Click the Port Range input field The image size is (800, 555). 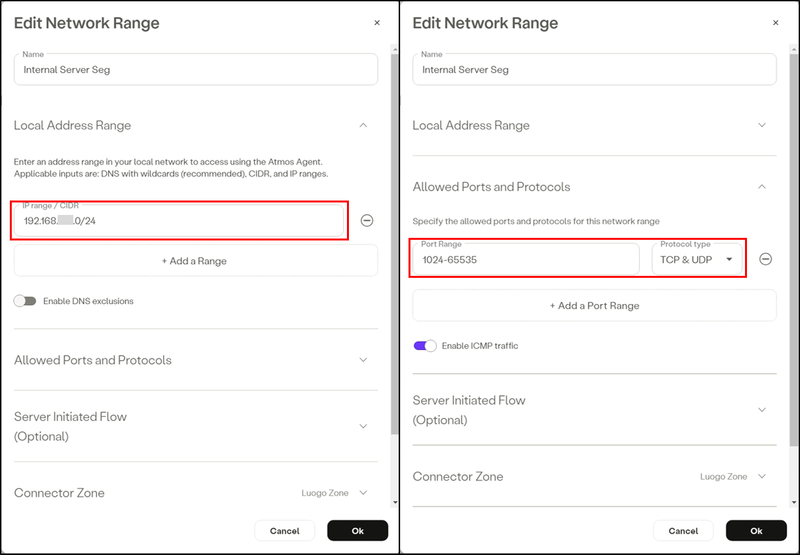(x=526, y=259)
